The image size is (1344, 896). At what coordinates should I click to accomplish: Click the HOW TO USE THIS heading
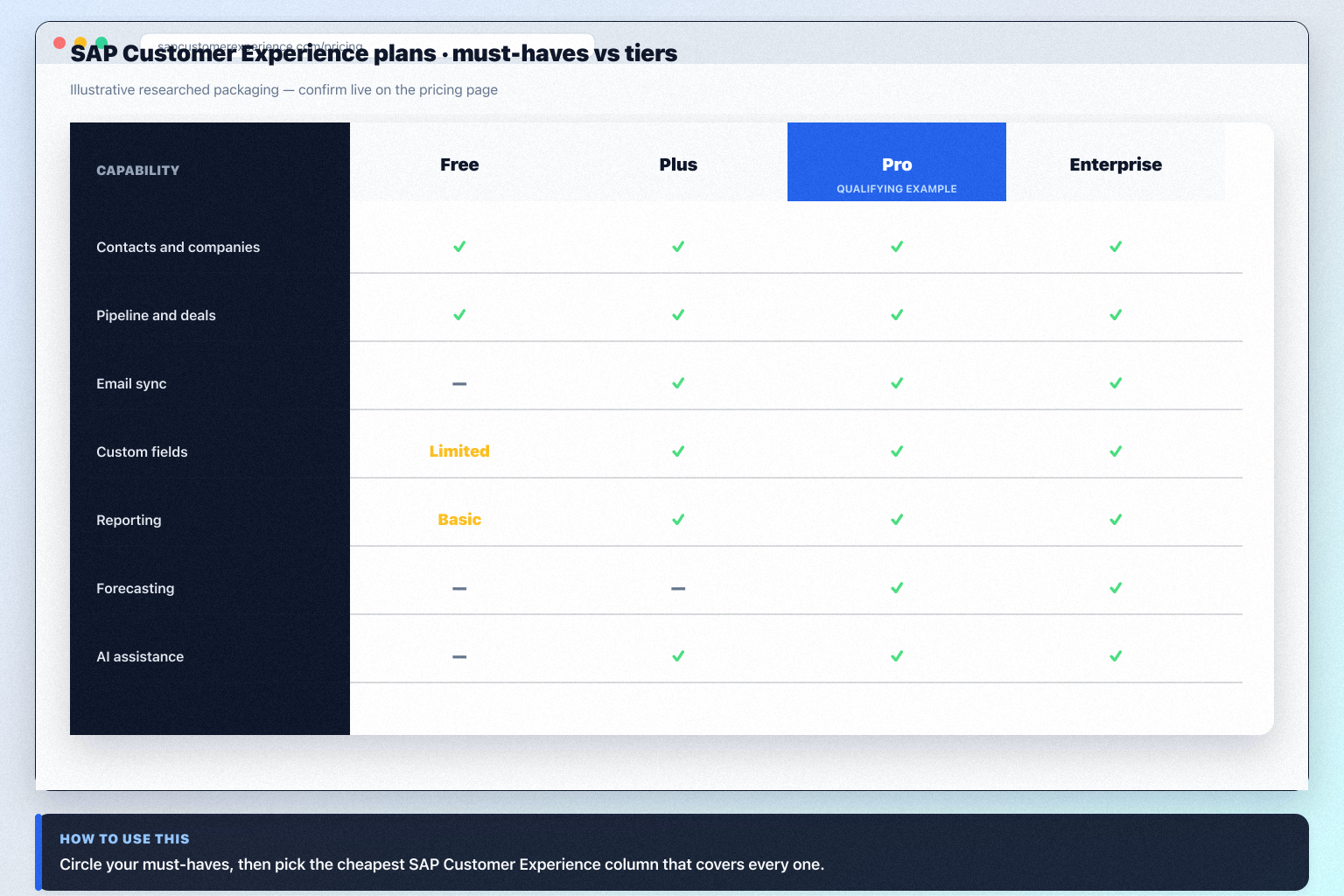[x=124, y=839]
